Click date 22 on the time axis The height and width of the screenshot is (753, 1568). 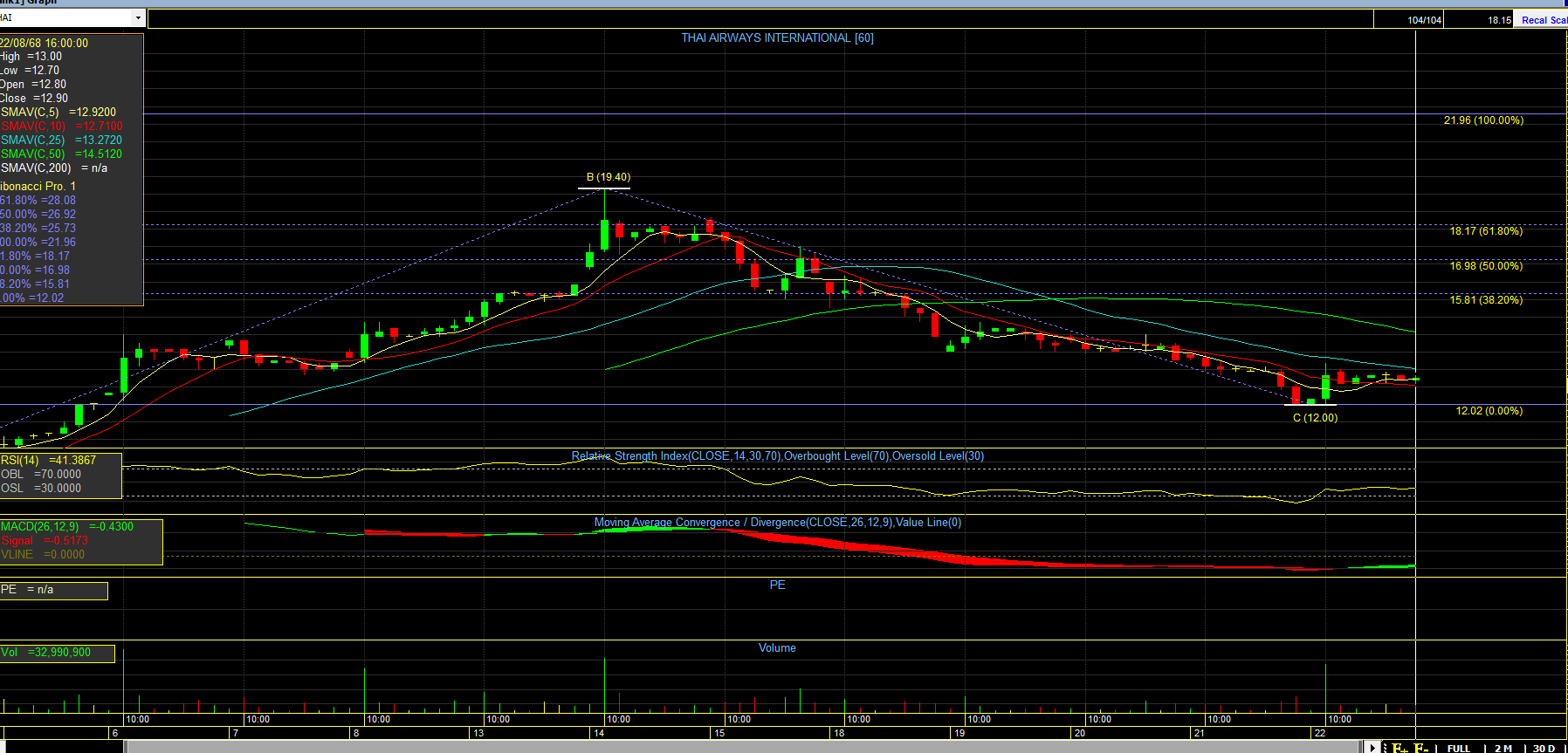tap(1320, 733)
